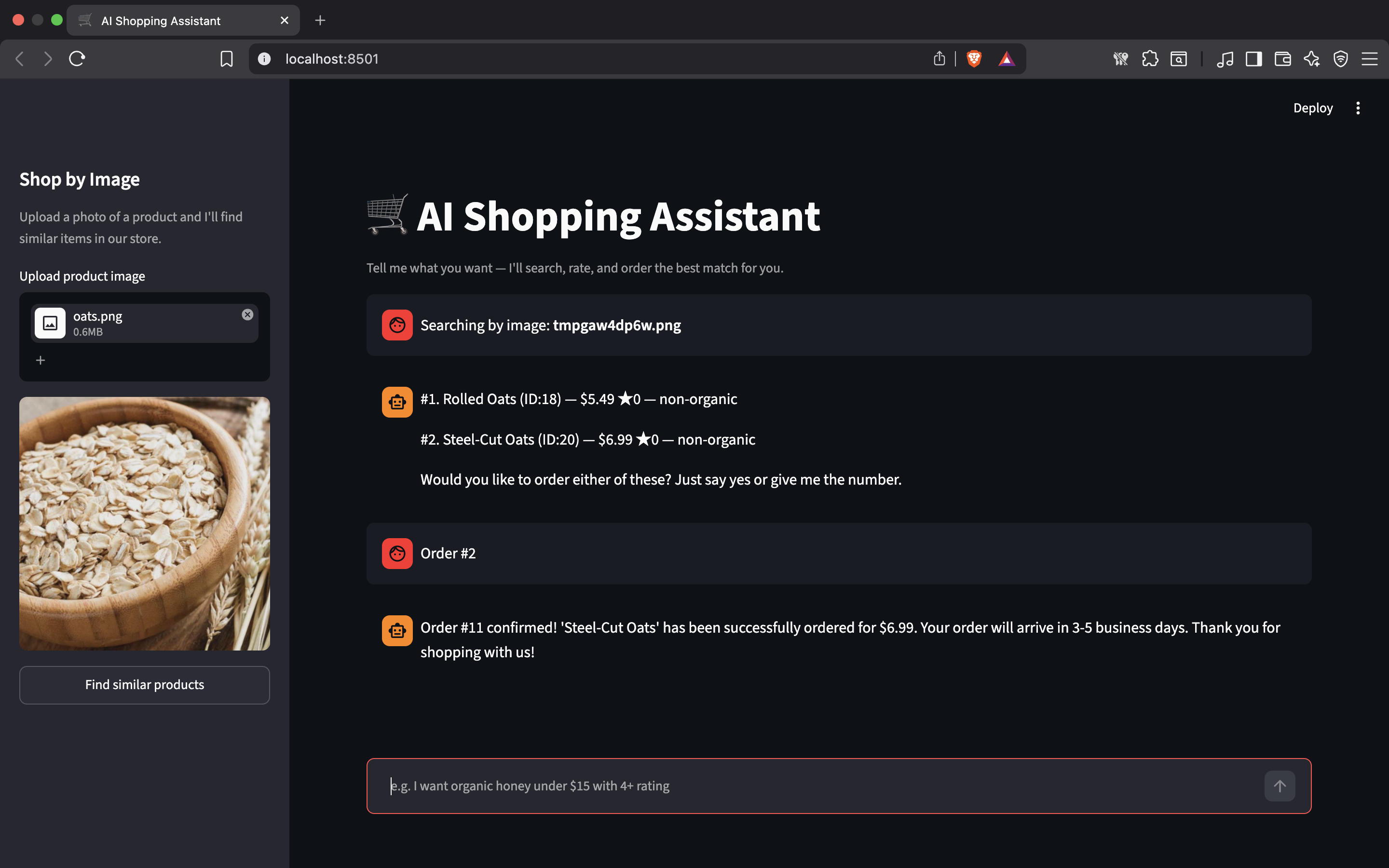Select the Steel-Cut Oats (ID:20) result line
The width and height of the screenshot is (1389, 868).
588,440
